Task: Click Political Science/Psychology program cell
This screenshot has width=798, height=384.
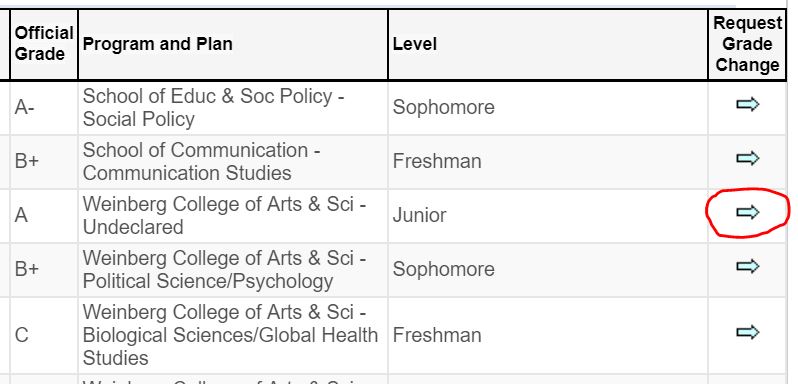Action: 233,270
